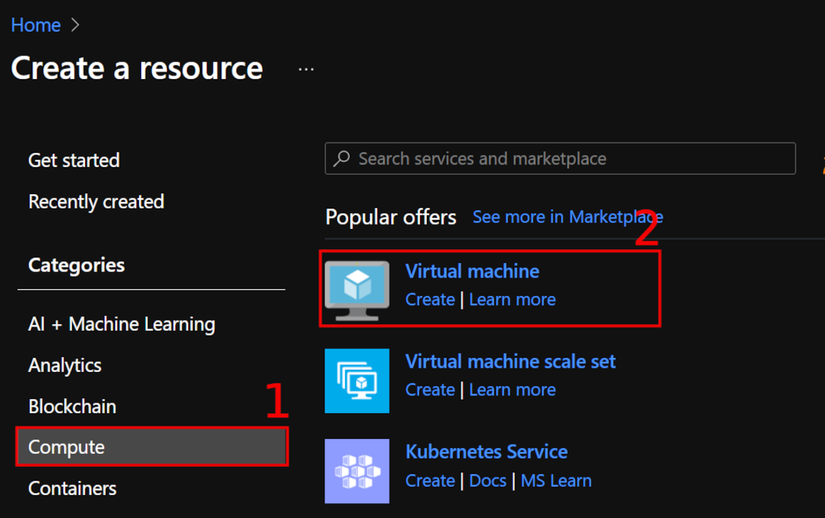Click the breadcrumb chevron after Home
Screen dimensions: 825x518
pos(75,25)
